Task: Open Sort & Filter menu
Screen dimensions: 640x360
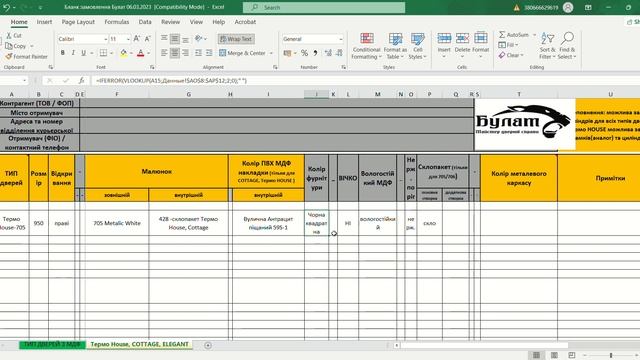Action: coord(547,46)
